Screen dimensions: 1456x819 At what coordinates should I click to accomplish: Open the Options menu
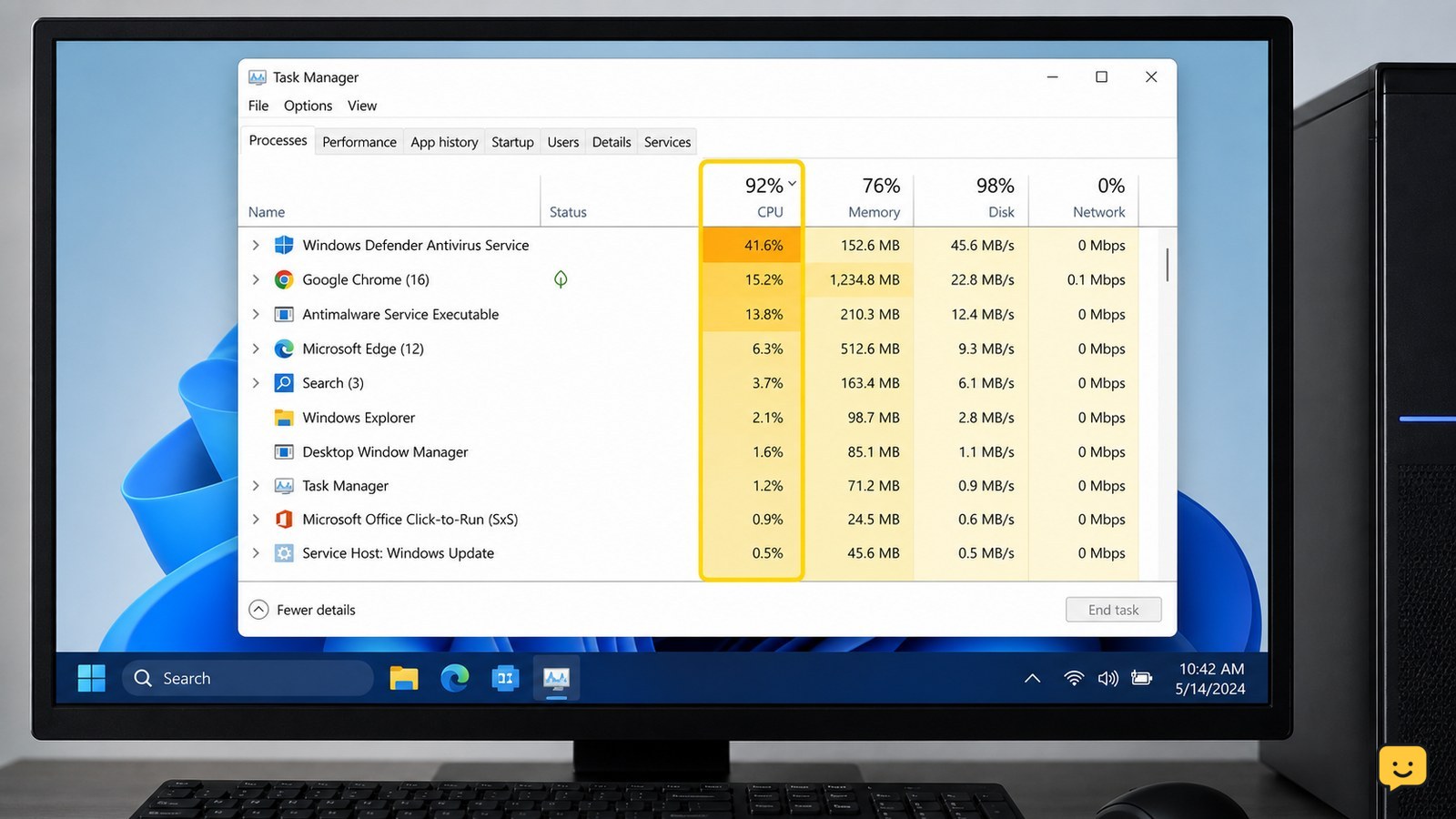[x=308, y=106]
